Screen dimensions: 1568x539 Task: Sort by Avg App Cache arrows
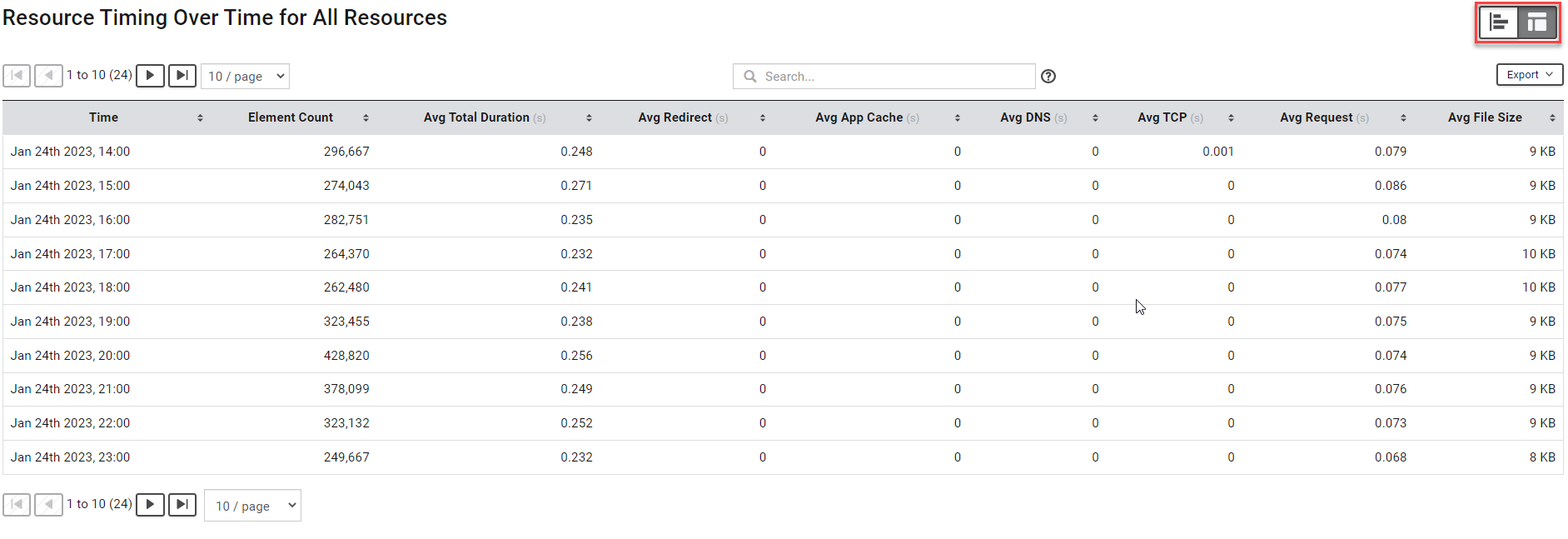tap(958, 118)
